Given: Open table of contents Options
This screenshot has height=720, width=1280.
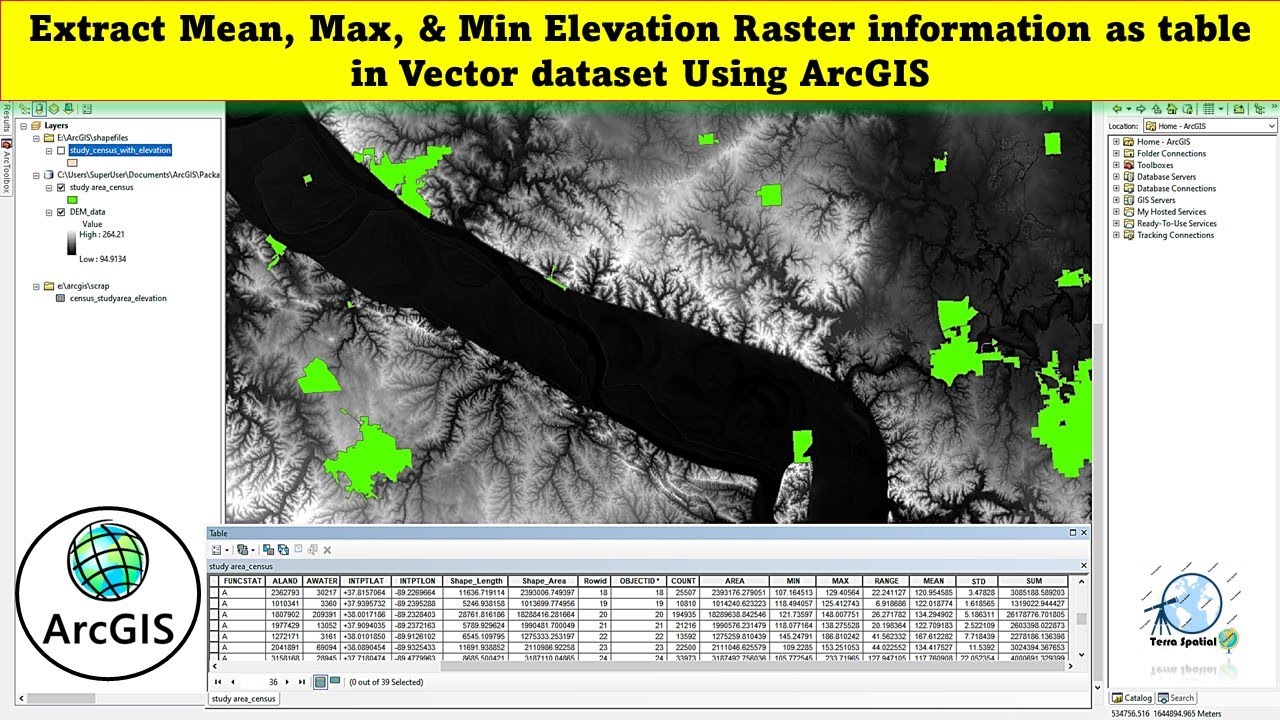Looking at the screenshot, I should (x=87, y=109).
